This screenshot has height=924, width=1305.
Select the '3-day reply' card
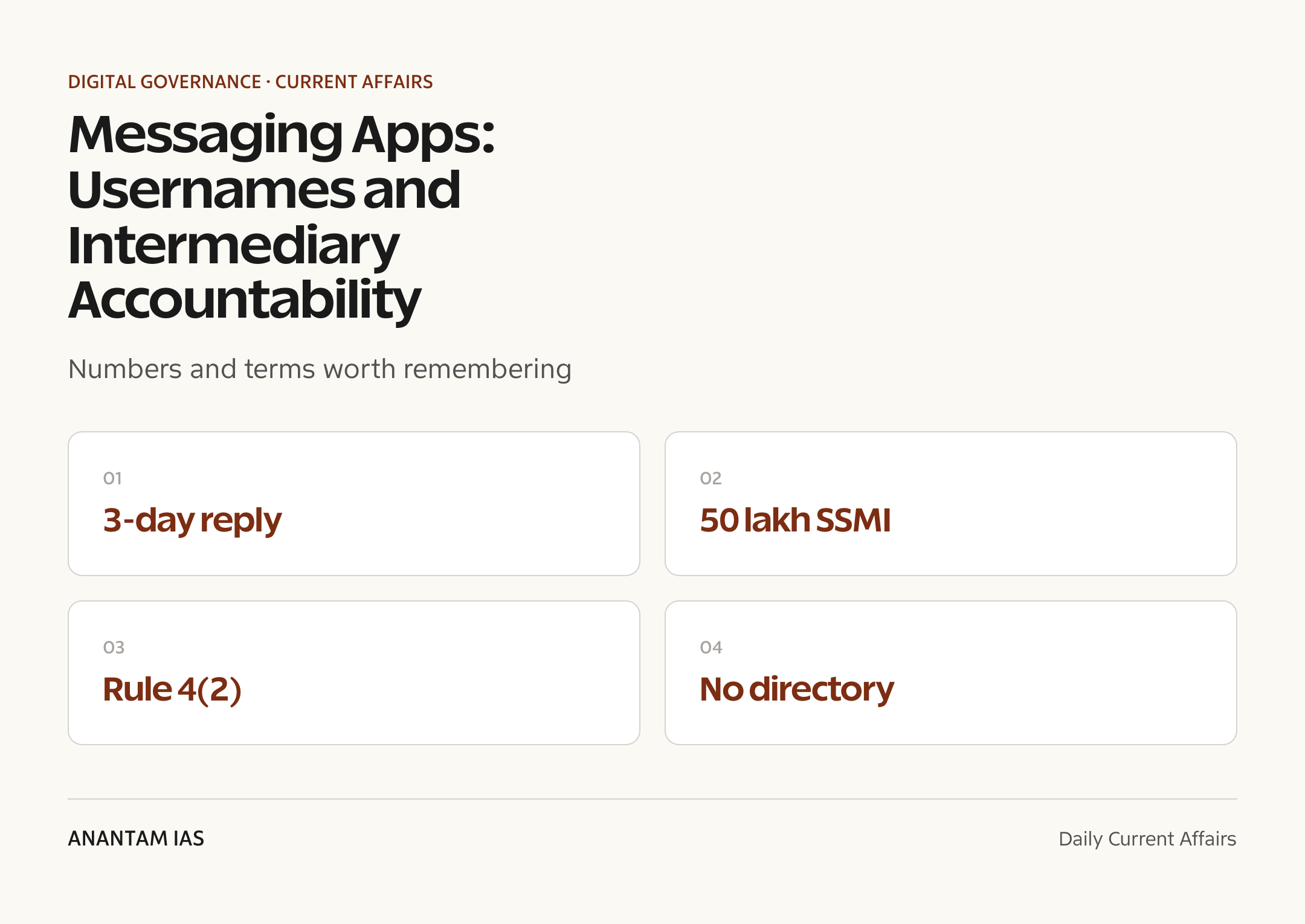click(354, 504)
